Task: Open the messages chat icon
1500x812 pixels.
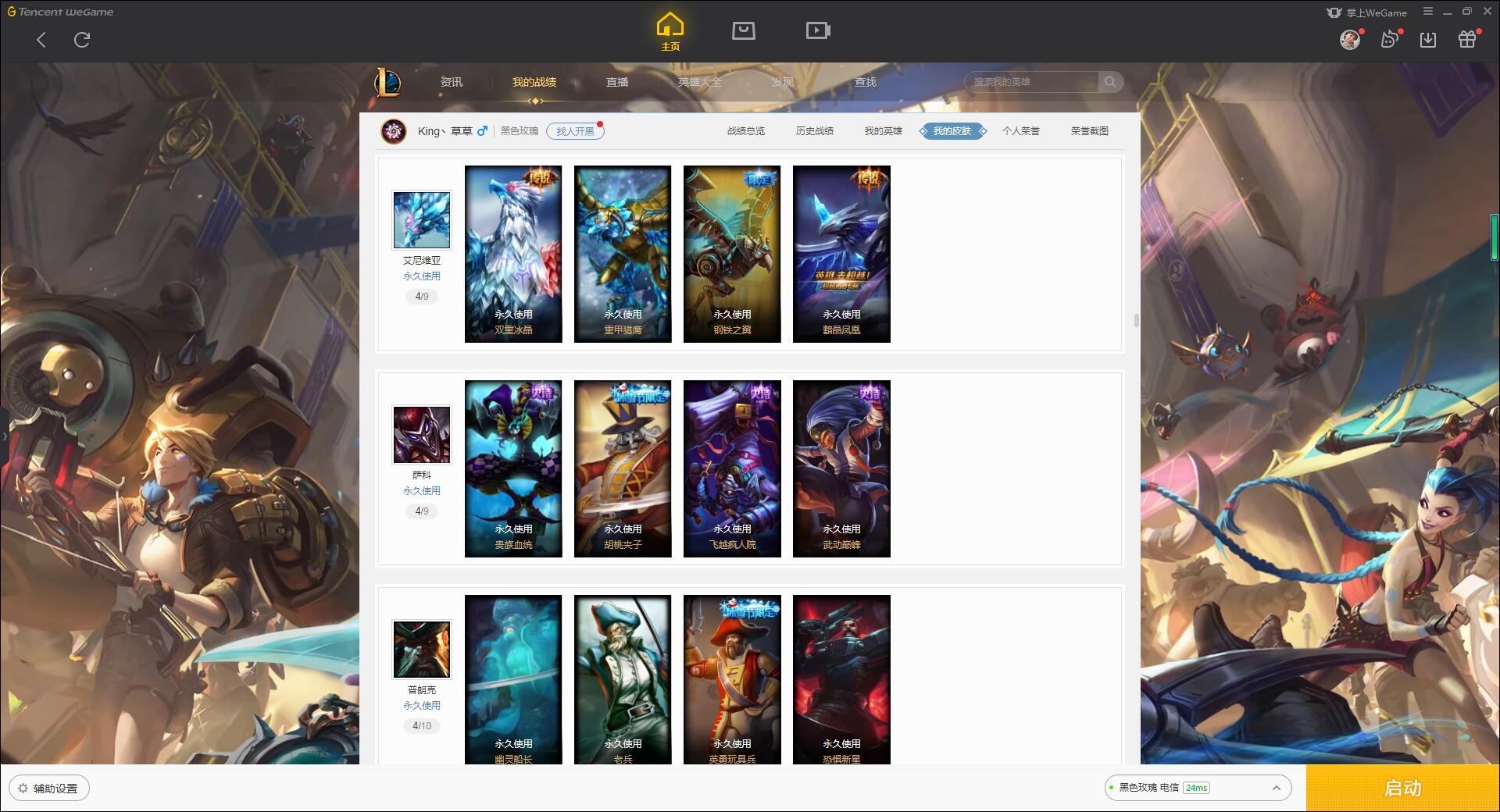Action: pyautogui.click(x=1389, y=40)
